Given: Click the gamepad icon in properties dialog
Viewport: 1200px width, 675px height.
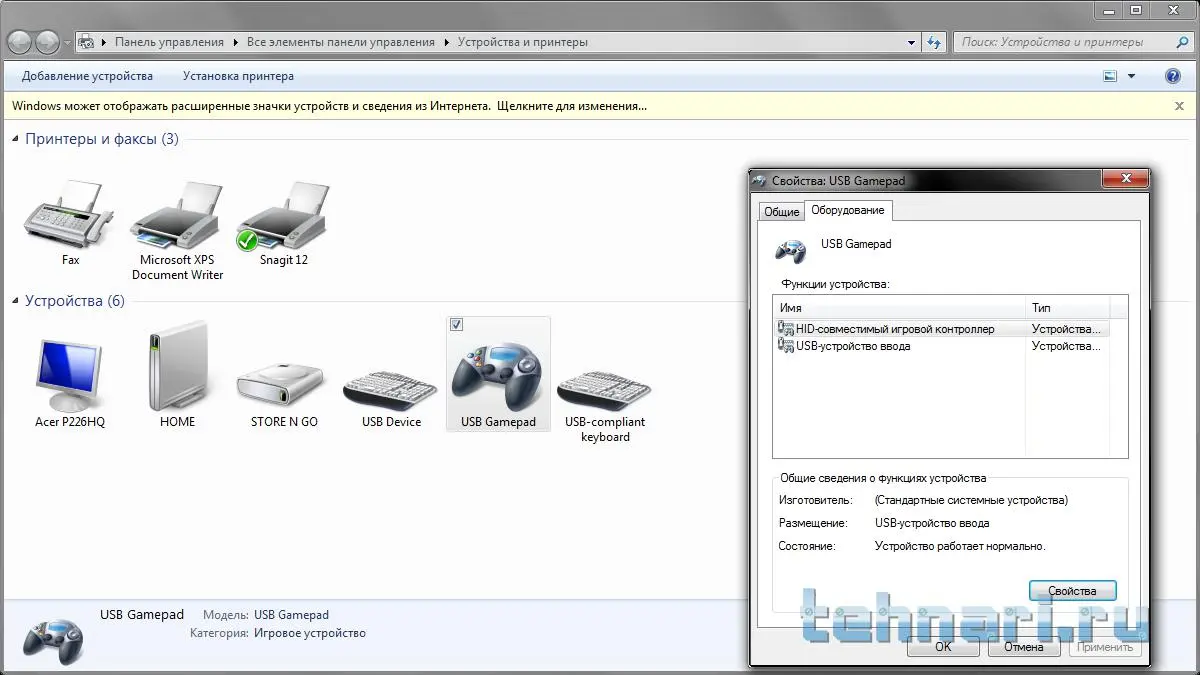Looking at the screenshot, I should click(x=791, y=249).
